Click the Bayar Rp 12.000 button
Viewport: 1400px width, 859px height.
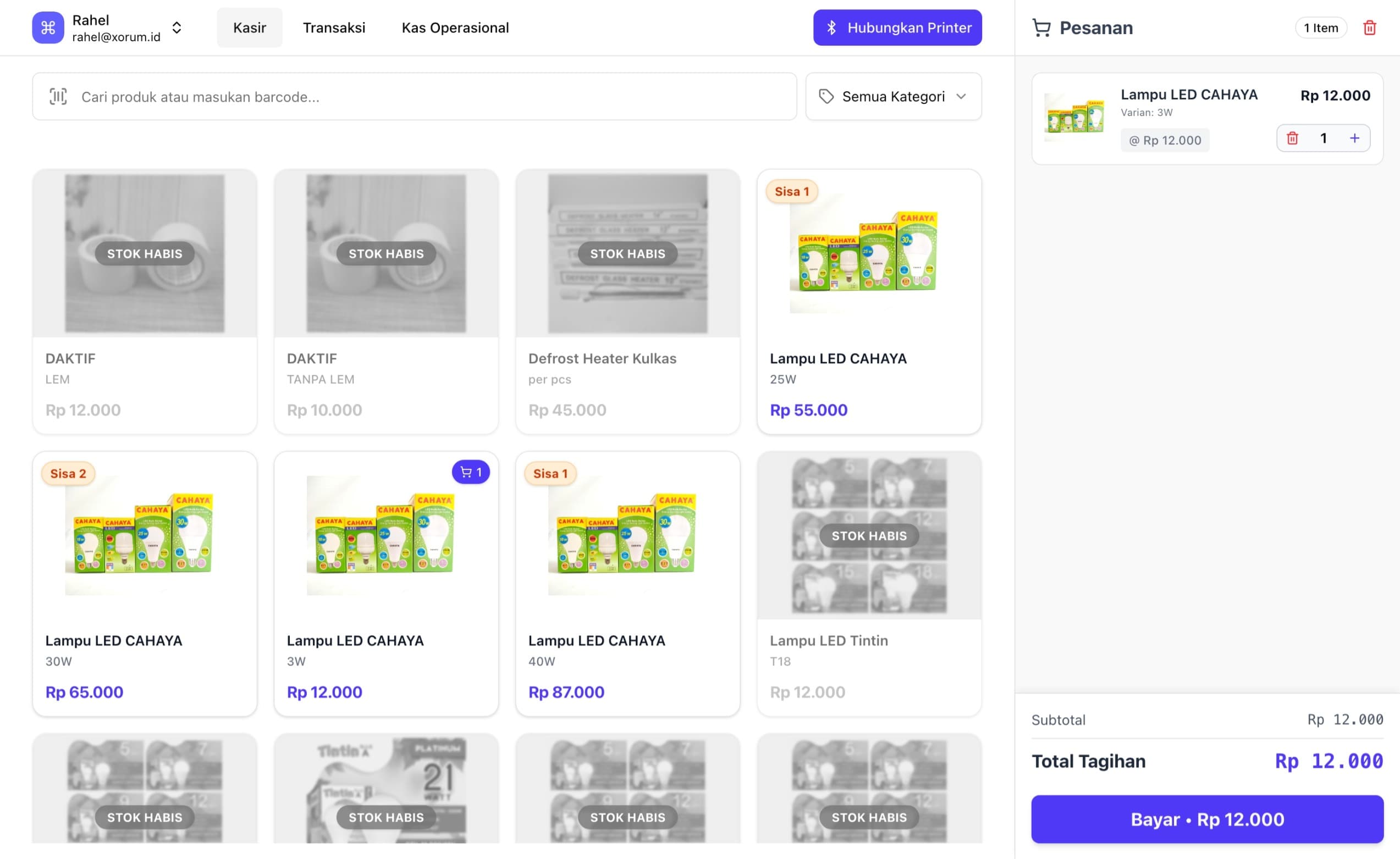coord(1207,819)
